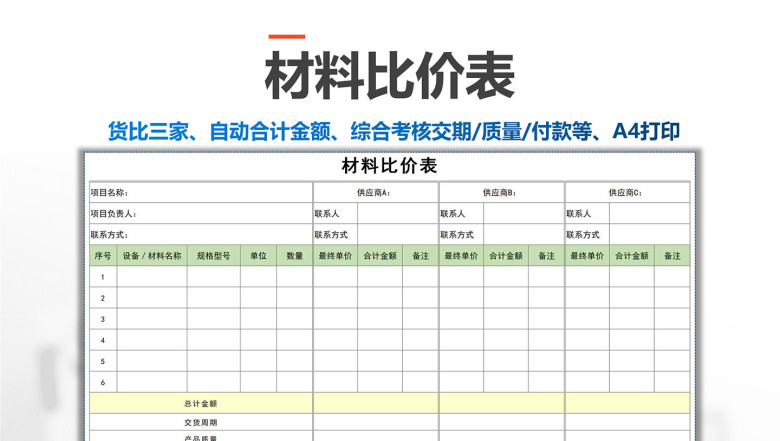Select the 合计金额 header in 供应商B group
780x441 pixels.
tap(506, 256)
